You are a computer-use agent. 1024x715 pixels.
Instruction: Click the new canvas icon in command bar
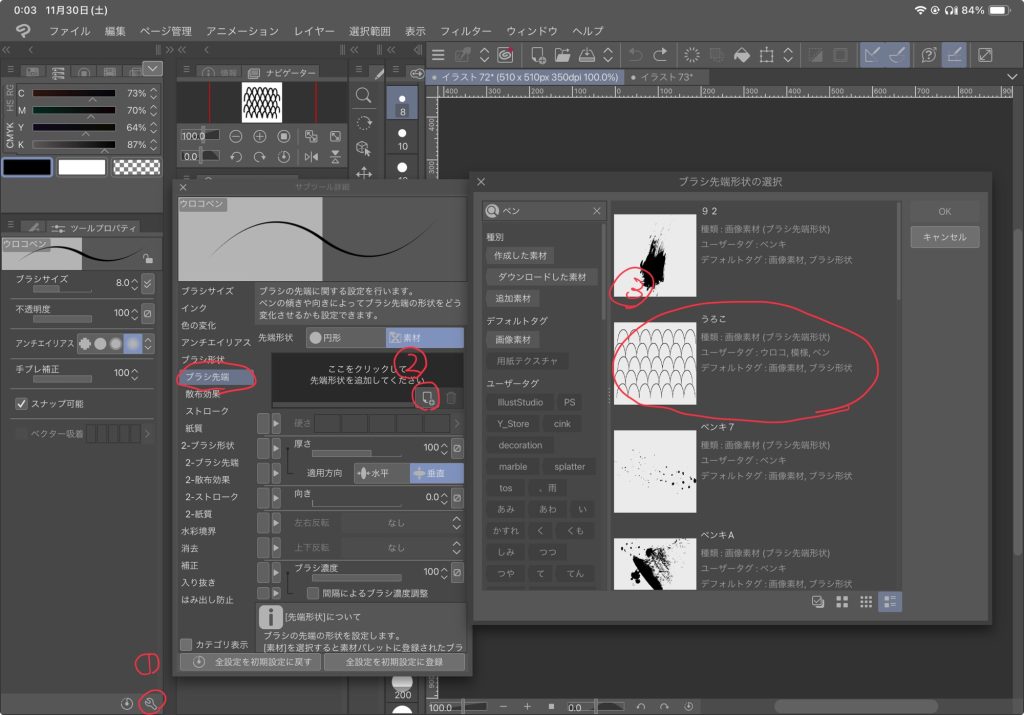tap(538, 54)
